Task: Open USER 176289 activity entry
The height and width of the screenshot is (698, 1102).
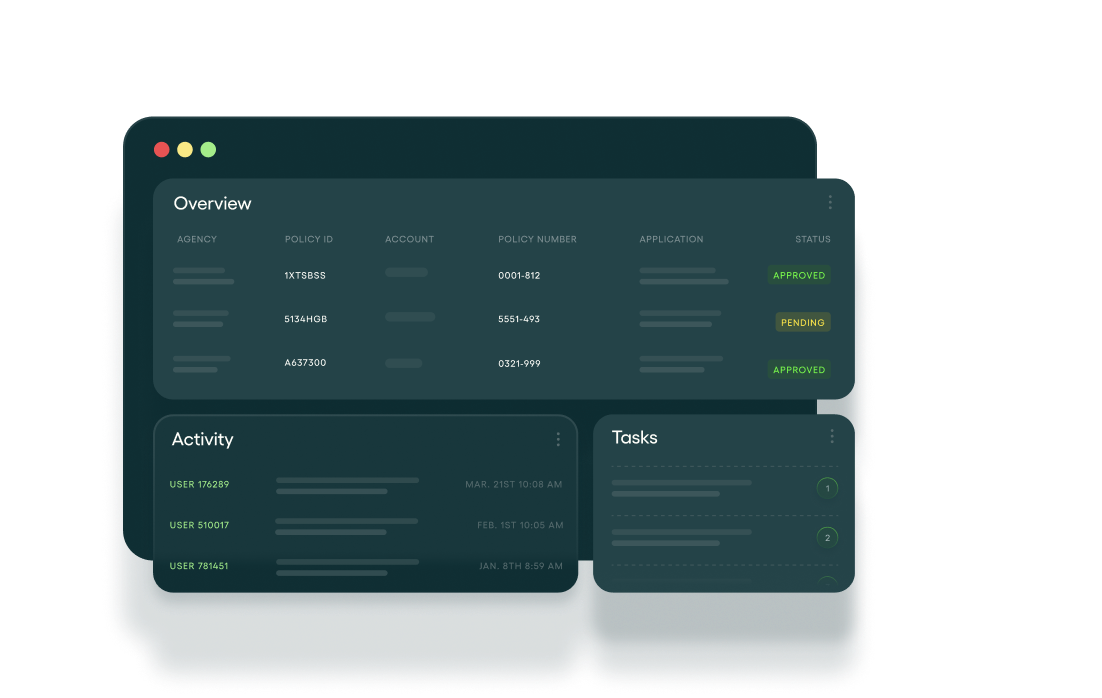Action: click(200, 484)
